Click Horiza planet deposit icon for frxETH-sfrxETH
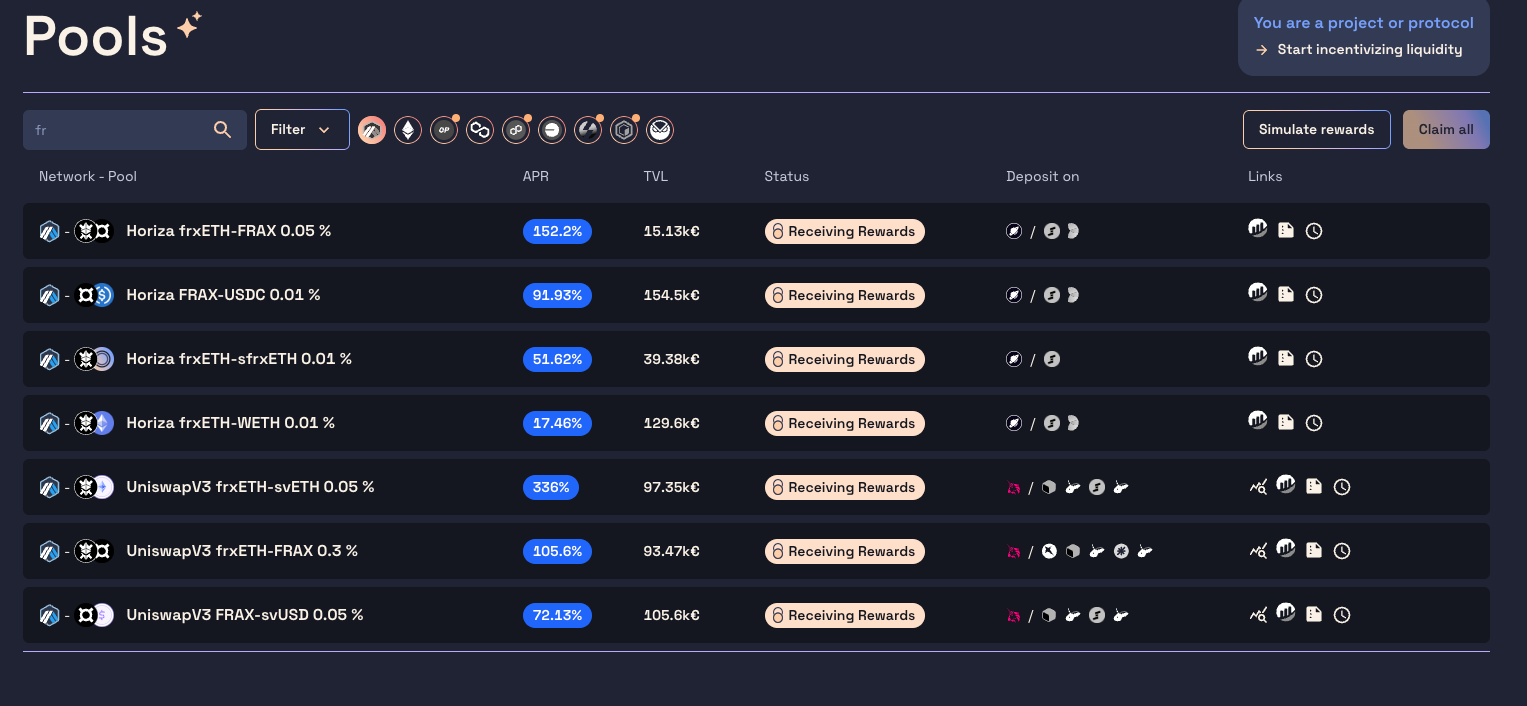This screenshot has width=1527, height=706. 1014,359
